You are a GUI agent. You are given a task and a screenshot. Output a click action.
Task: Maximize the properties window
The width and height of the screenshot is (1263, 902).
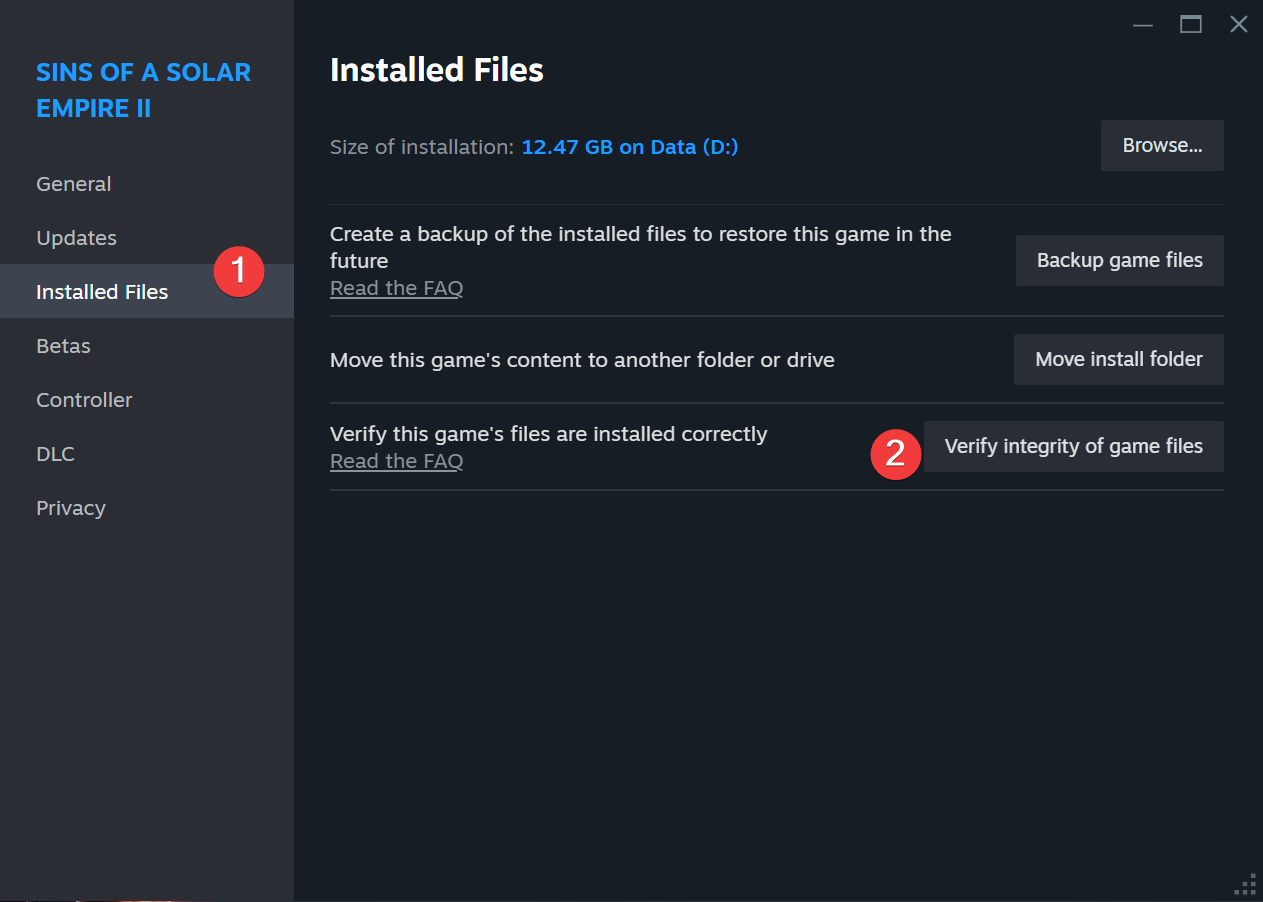(1191, 24)
